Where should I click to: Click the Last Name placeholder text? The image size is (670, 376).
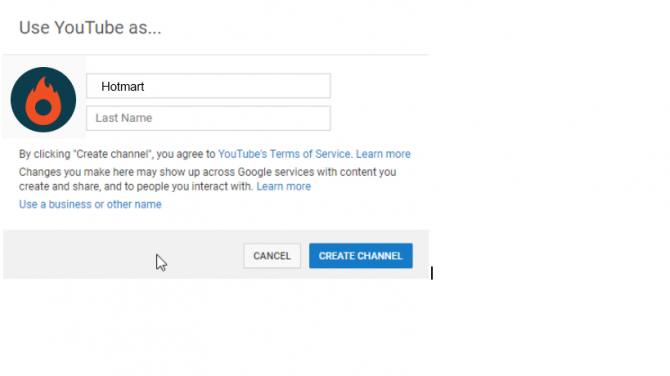[x=124, y=118]
